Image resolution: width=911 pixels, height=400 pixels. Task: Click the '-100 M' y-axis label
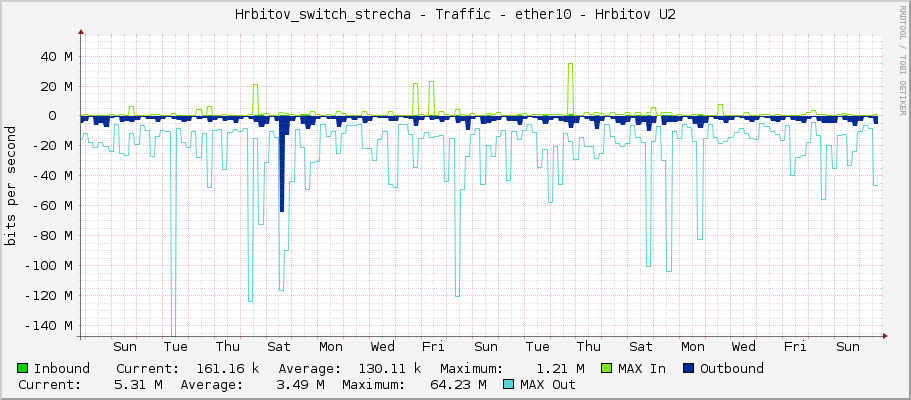click(49, 266)
